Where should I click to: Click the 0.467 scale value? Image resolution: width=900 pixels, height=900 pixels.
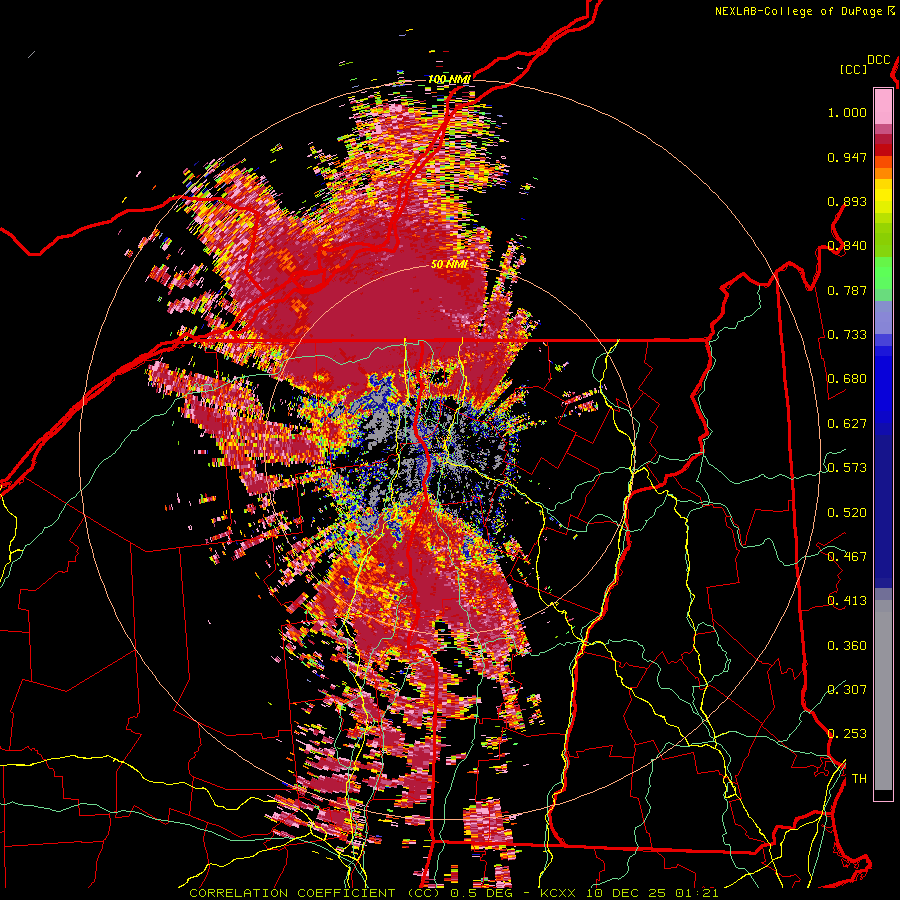[847, 557]
